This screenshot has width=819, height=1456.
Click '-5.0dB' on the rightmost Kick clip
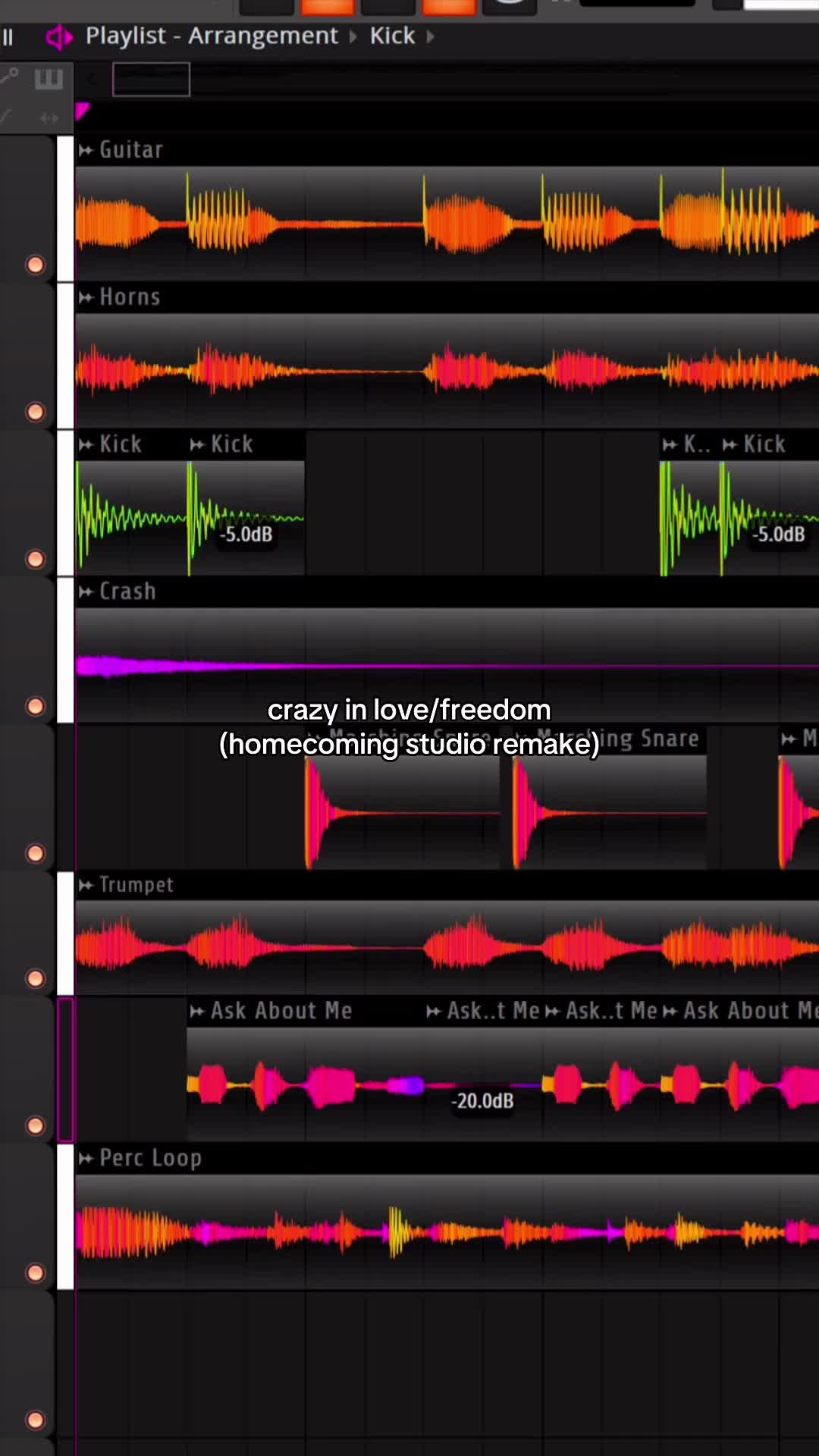tap(778, 535)
